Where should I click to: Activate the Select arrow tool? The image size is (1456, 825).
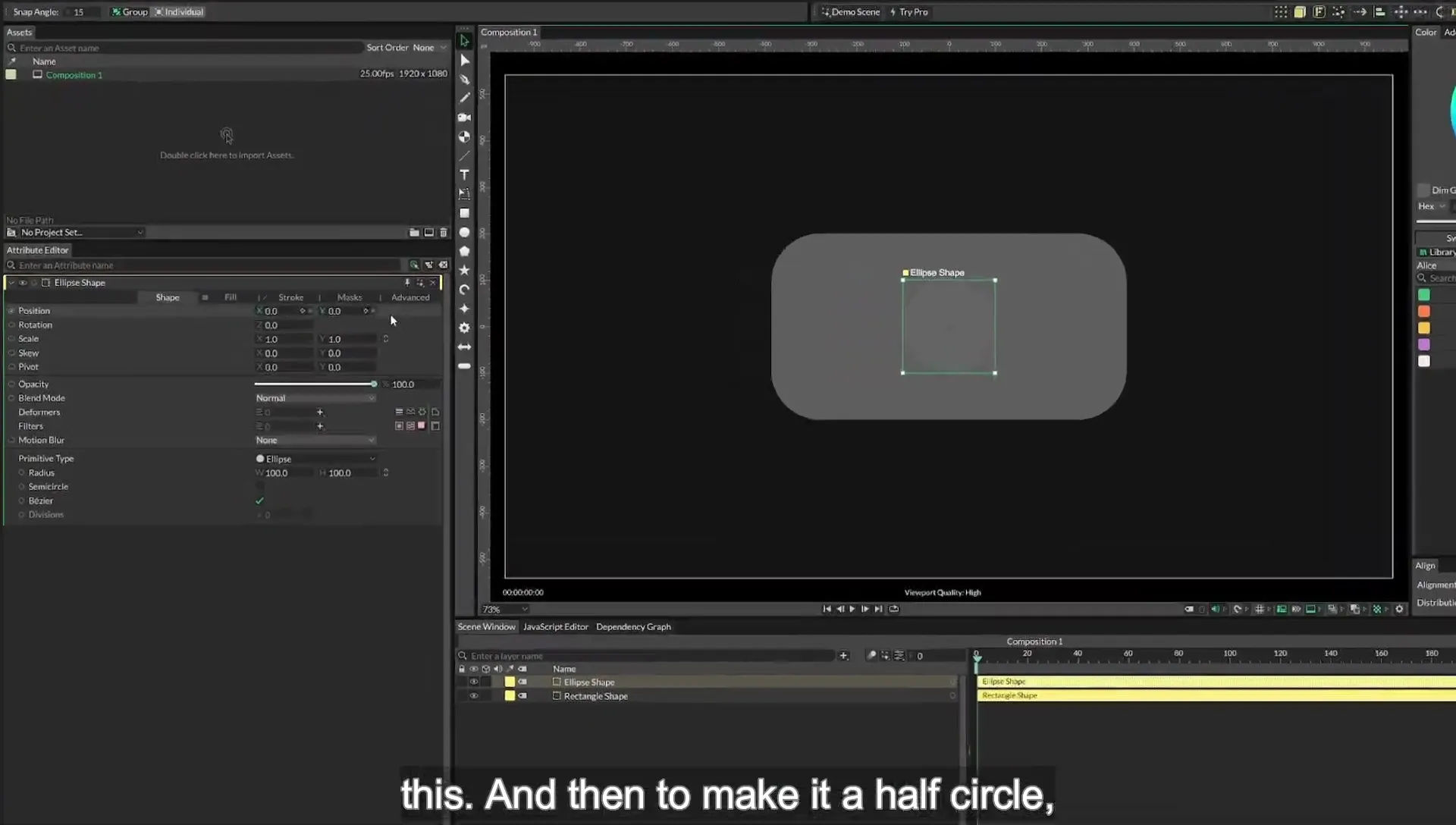point(465,41)
